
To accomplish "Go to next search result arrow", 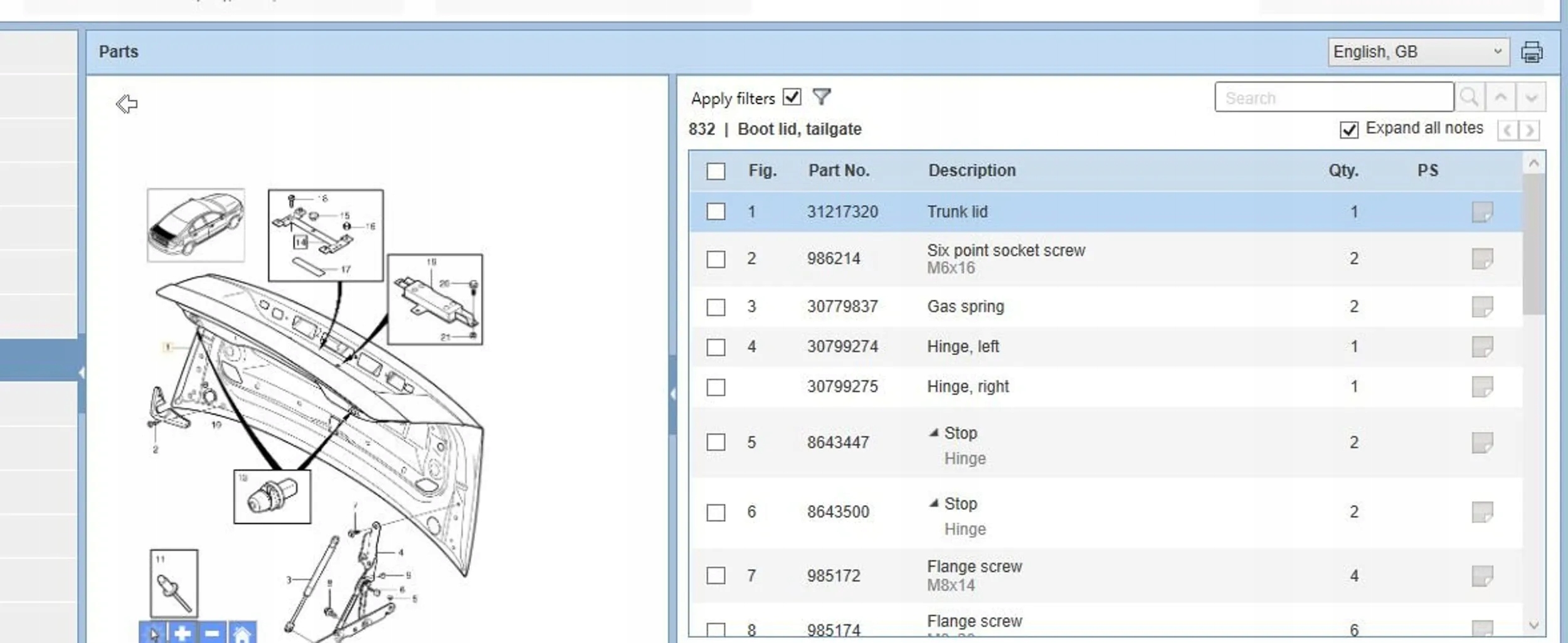I will pos(1531,97).
